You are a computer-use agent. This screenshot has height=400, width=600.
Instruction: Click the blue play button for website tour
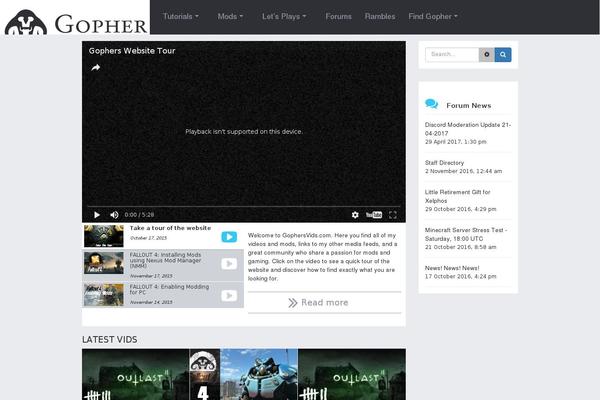(x=229, y=237)
